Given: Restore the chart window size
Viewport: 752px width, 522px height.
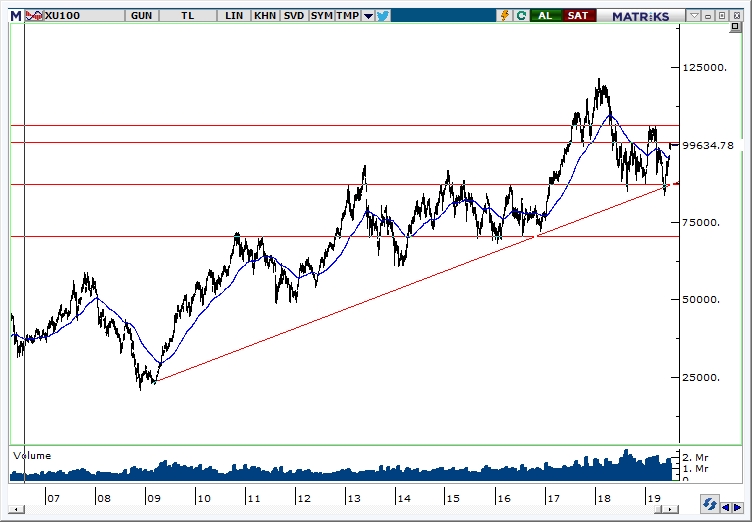Looking at the screenshot, I should click(x=722, y=16).
